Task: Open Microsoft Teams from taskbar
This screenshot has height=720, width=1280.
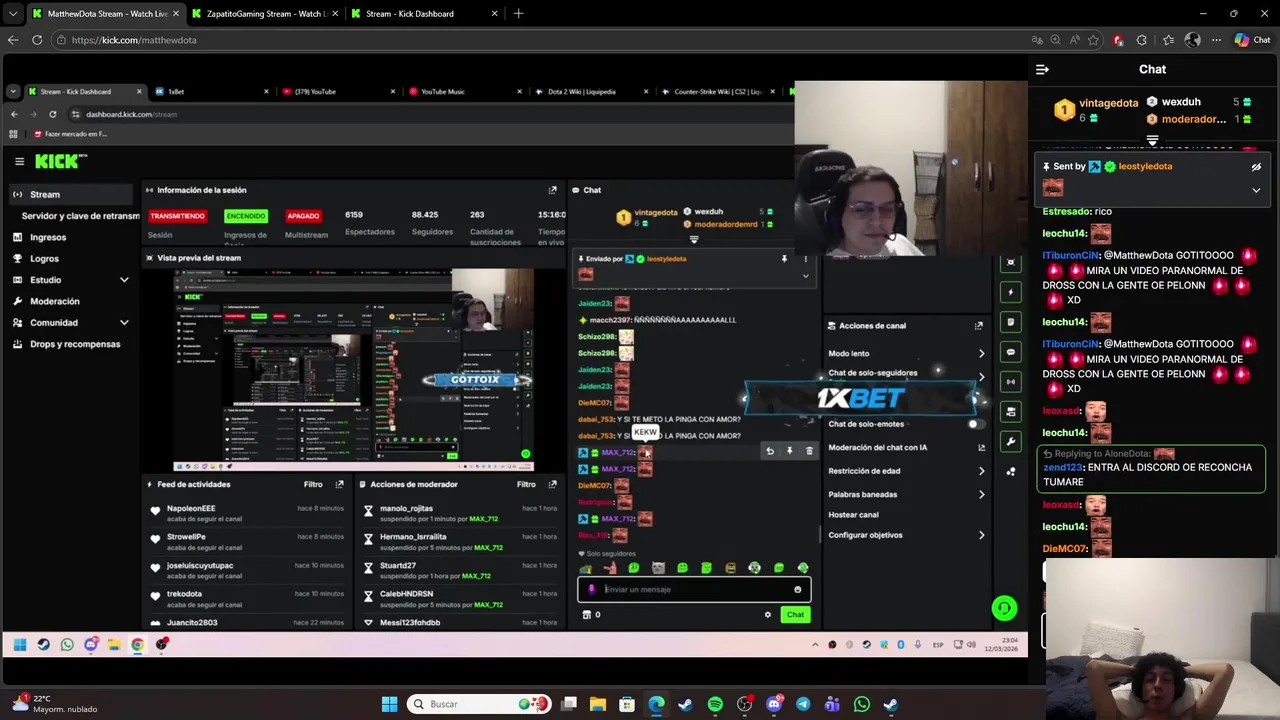Action: [832, 704]
